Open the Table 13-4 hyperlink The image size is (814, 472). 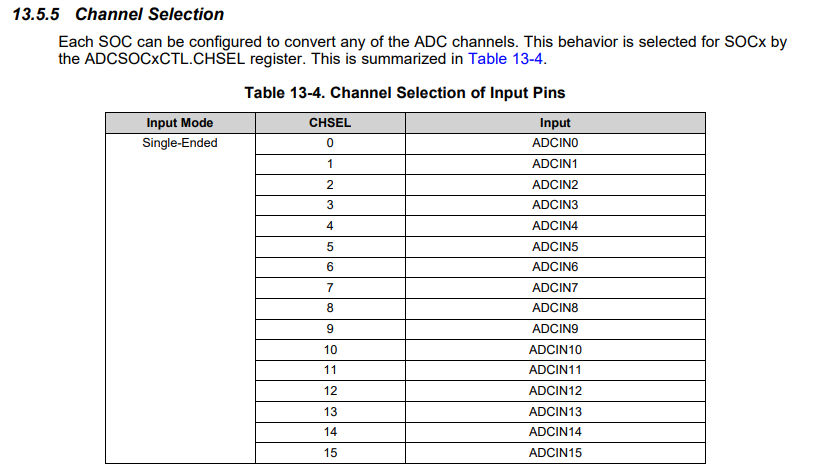coord(507,59)
